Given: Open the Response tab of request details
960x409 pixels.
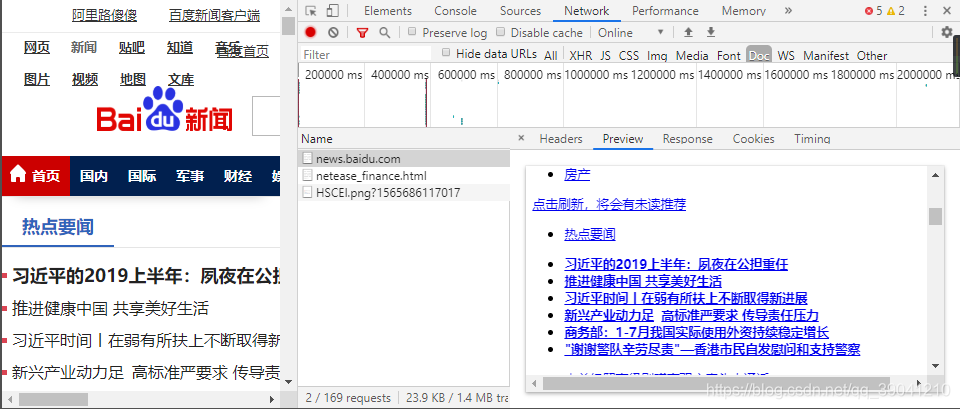Looking at the screenshot, I should [x=688, y=139].
